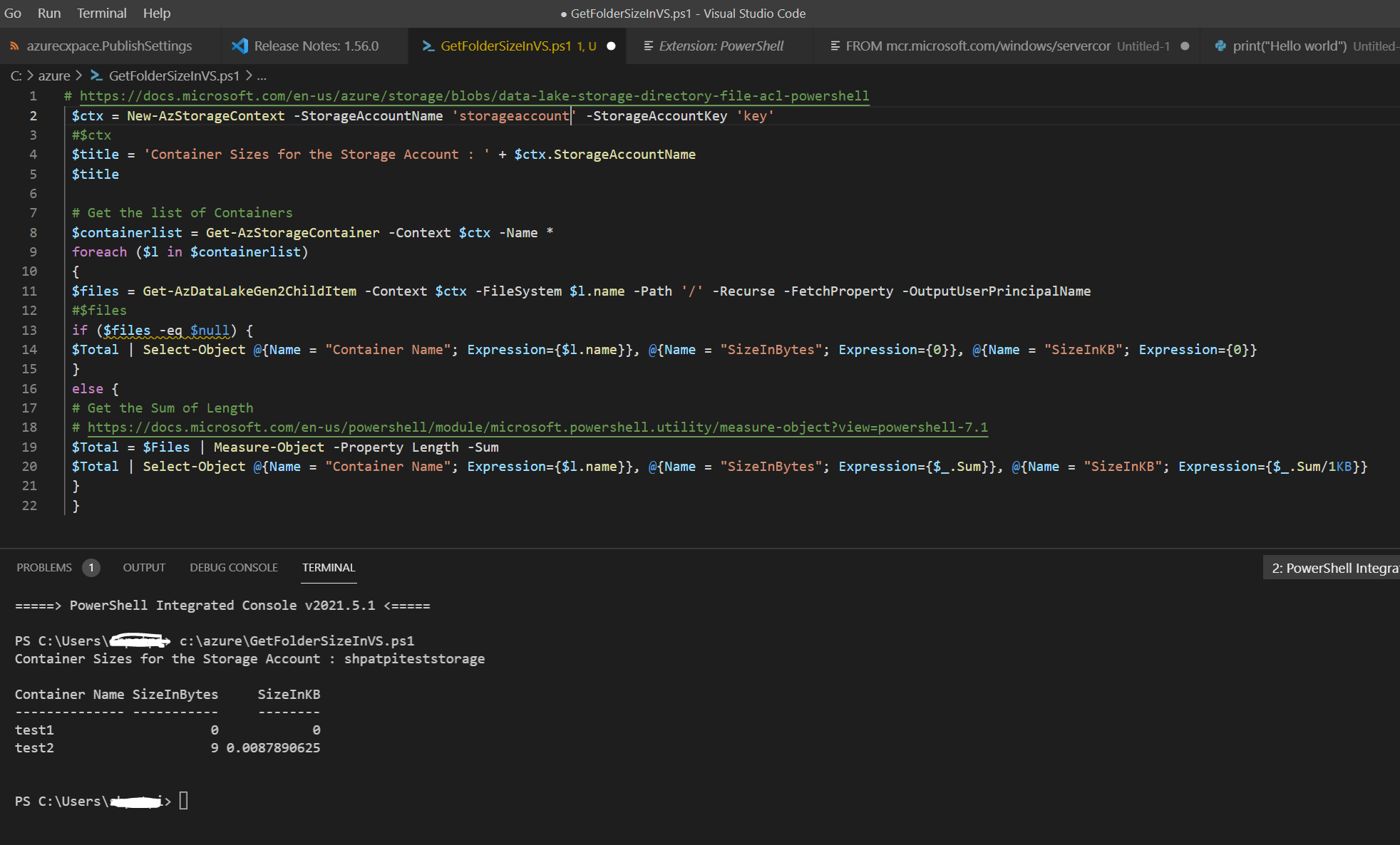Open the DEBUG CONSOLE panel tab
1400x845 pixels.
click(x=234, y=567)
